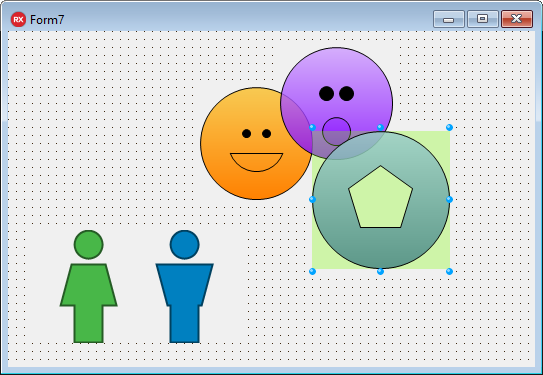543x375 pixels.
Task: Click the blue person figure's head
Action: pyautogui.click(x=185, y=244)
